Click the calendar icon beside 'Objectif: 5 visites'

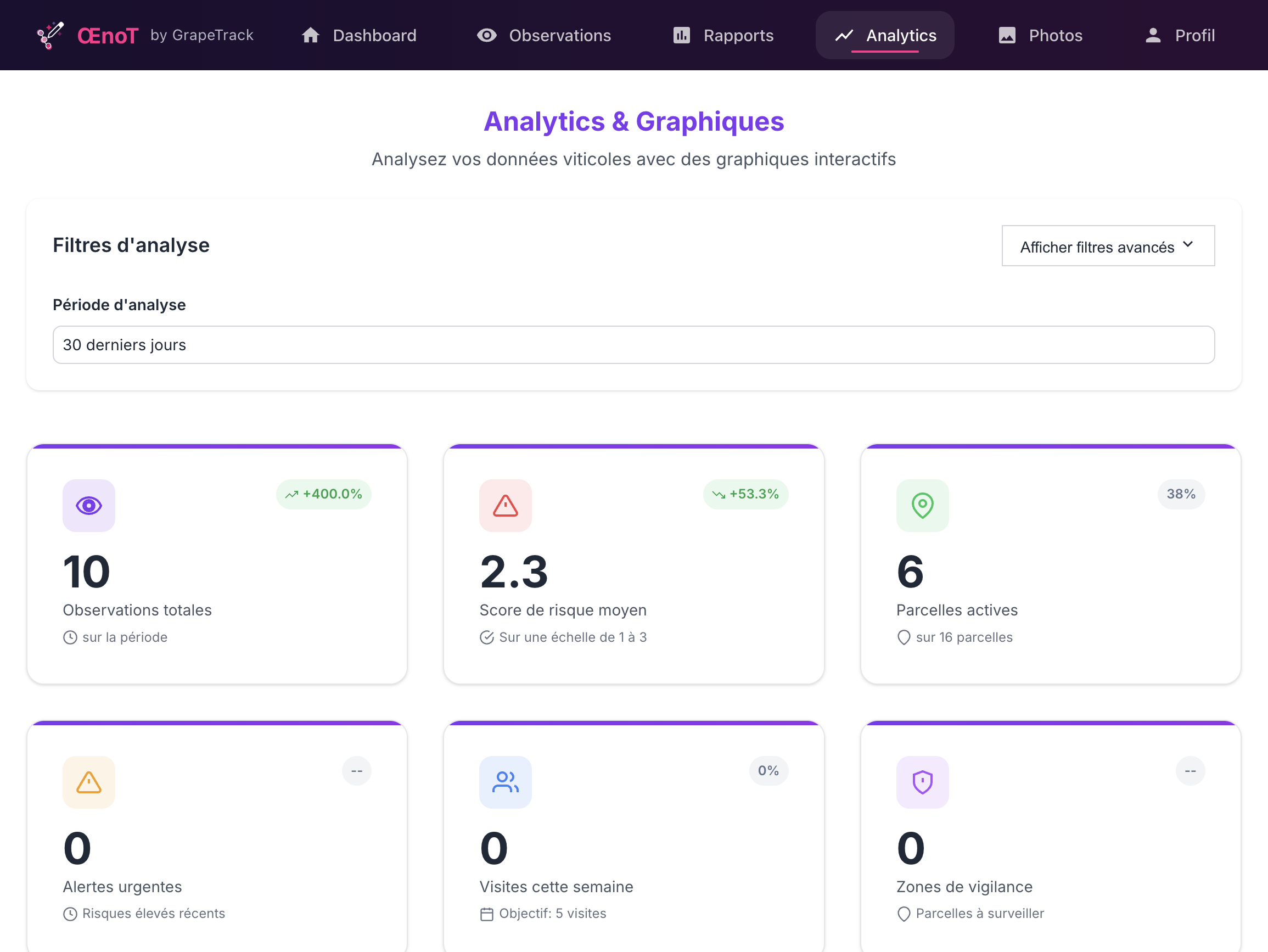pos(487,914)
